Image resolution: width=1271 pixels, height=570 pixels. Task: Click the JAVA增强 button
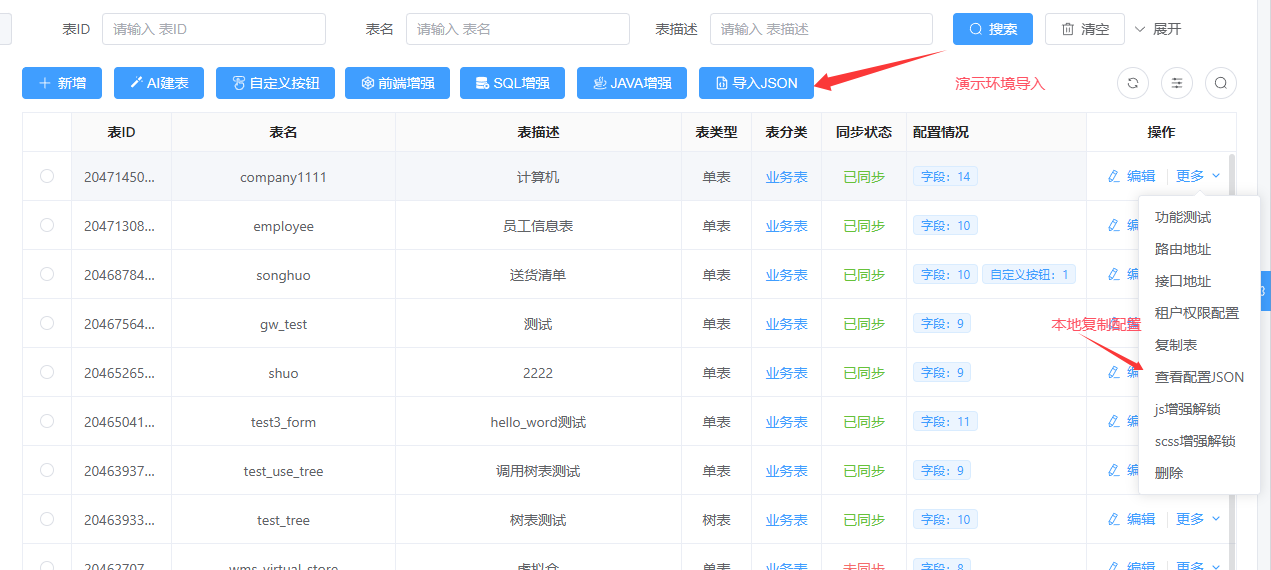(631, 83)
